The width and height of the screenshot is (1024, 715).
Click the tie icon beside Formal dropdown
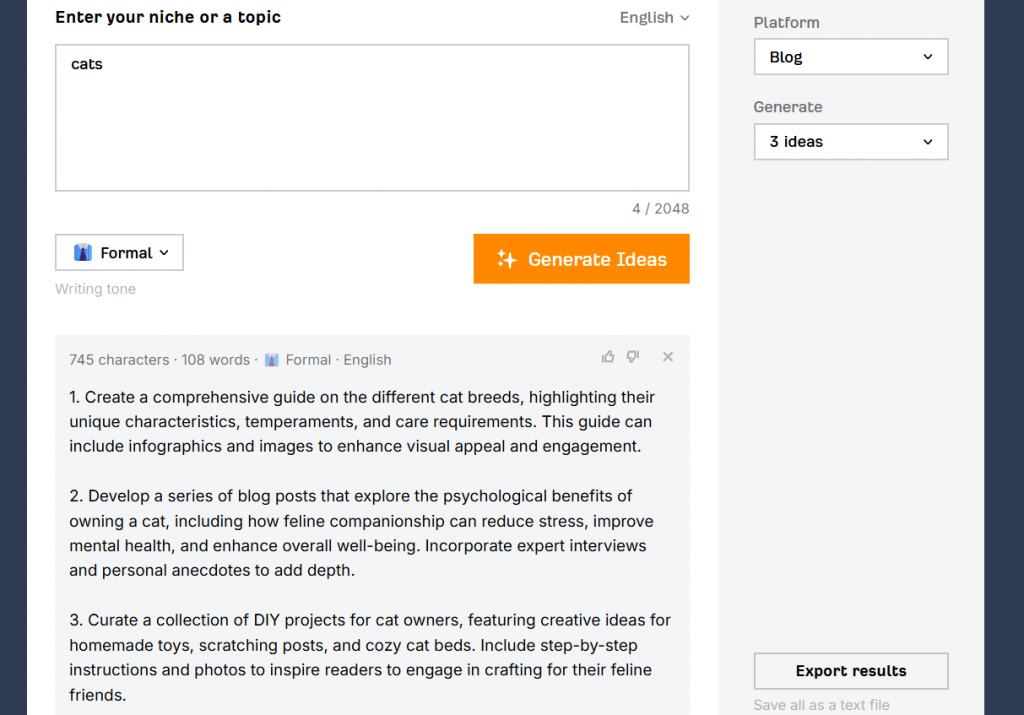pyautogui.click(x=83, y=253)
